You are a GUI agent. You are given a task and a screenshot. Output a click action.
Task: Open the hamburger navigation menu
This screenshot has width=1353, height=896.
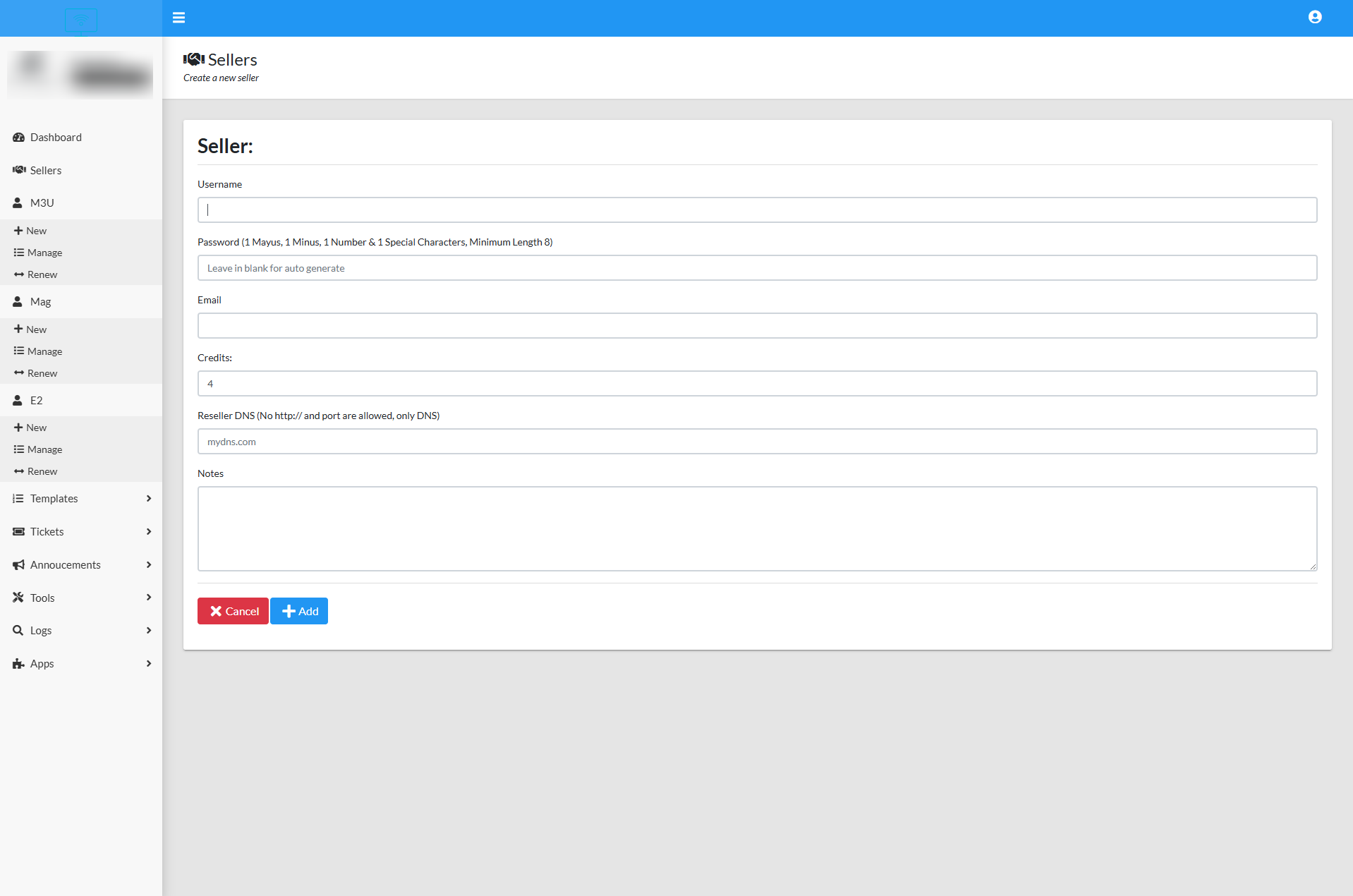click(x=178, y=18)
